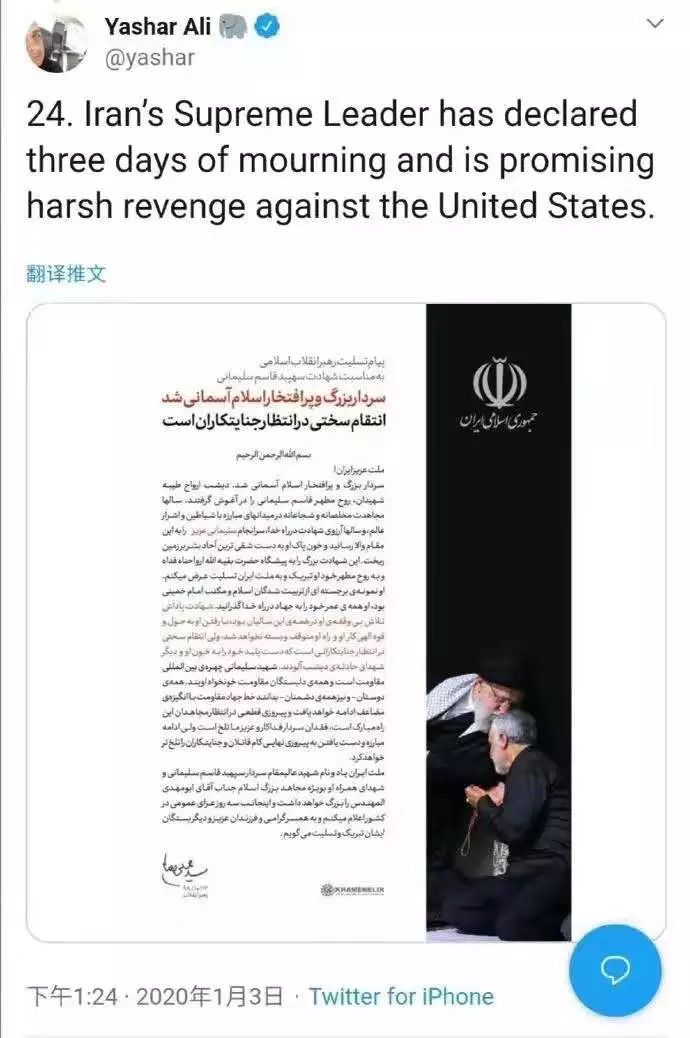690x1038 pixels.
Task: Click the red Persian headline in letter
Action: click(274, 399)
